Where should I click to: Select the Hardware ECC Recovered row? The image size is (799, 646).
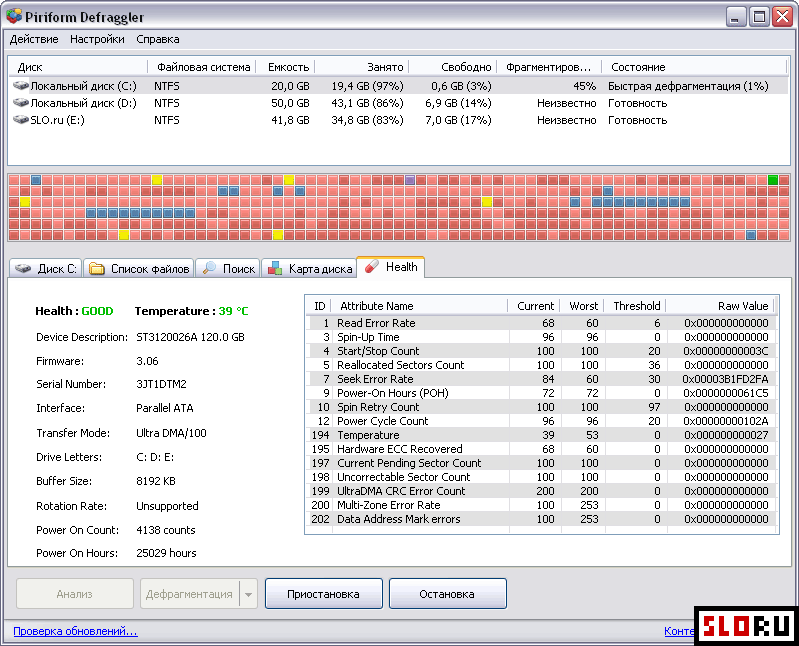542,449
